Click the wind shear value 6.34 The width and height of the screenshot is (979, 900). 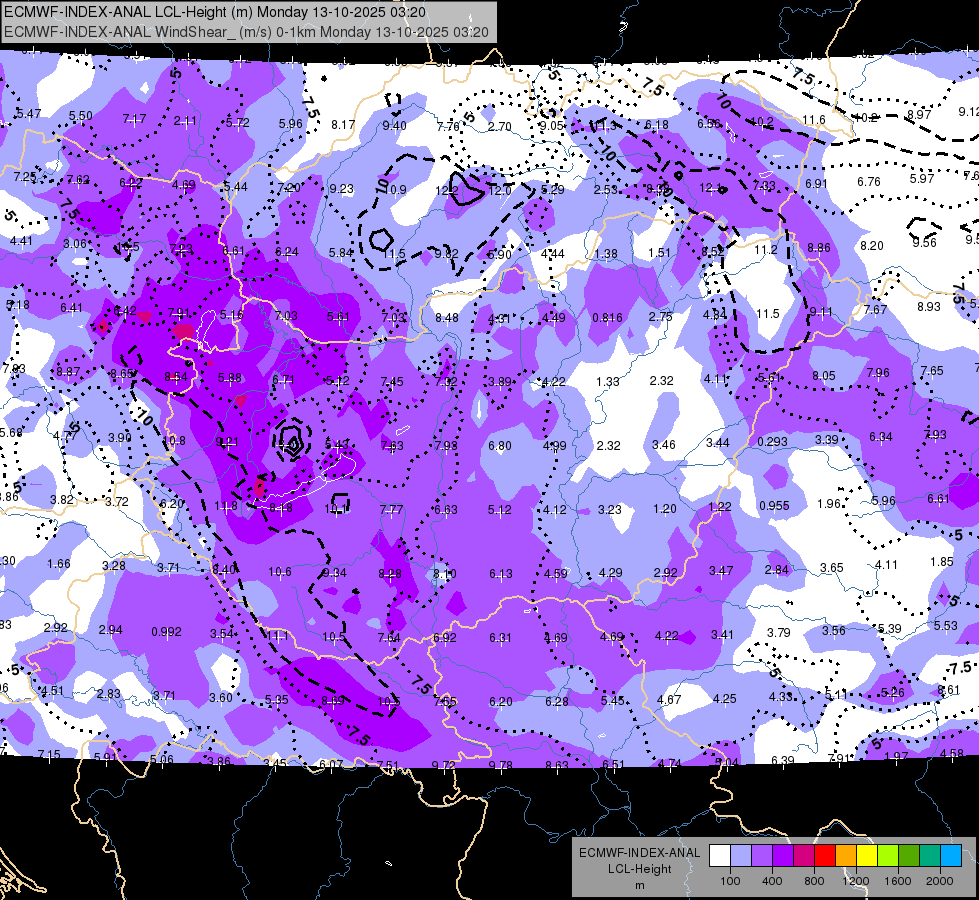[x=880, y=436]
